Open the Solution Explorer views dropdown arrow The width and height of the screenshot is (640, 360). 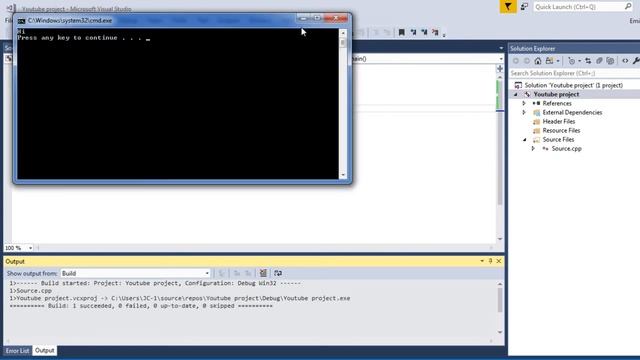pos(558,61)
